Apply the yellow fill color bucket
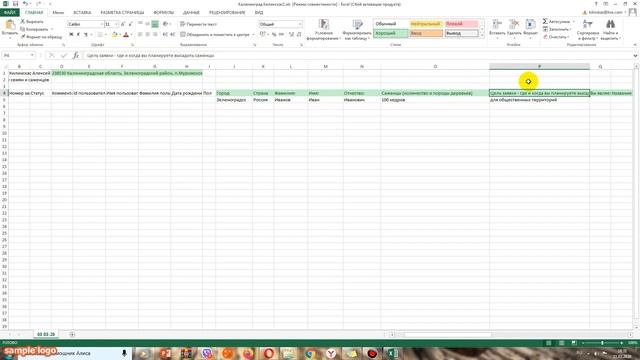Screen dimensions: 640x360 (x=115, y=35)
